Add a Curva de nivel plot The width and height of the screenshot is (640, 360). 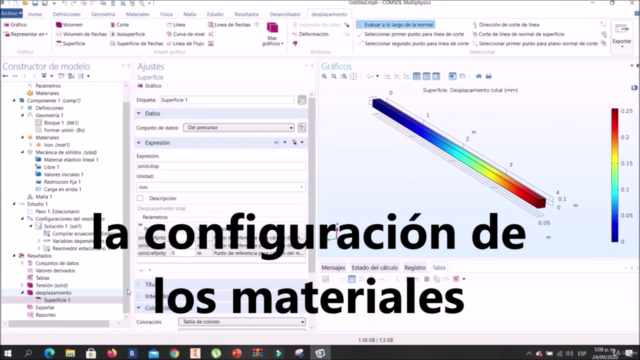tap(185, 34)
